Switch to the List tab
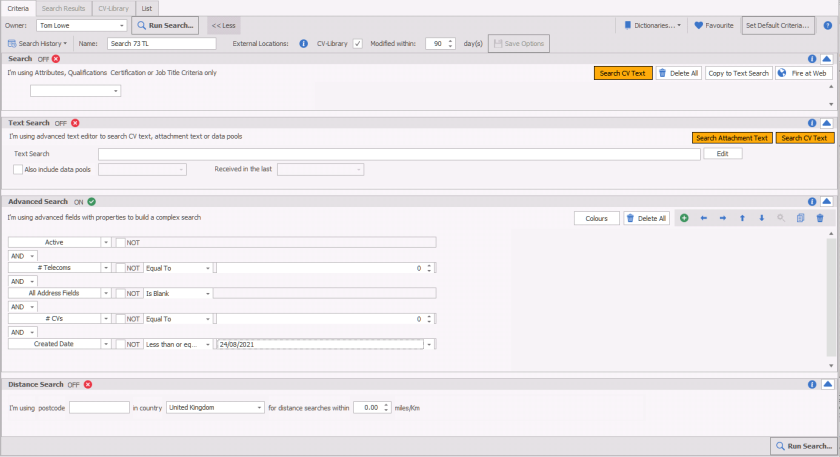This screenshot has height=457, width=840. [x=146, y=7]
